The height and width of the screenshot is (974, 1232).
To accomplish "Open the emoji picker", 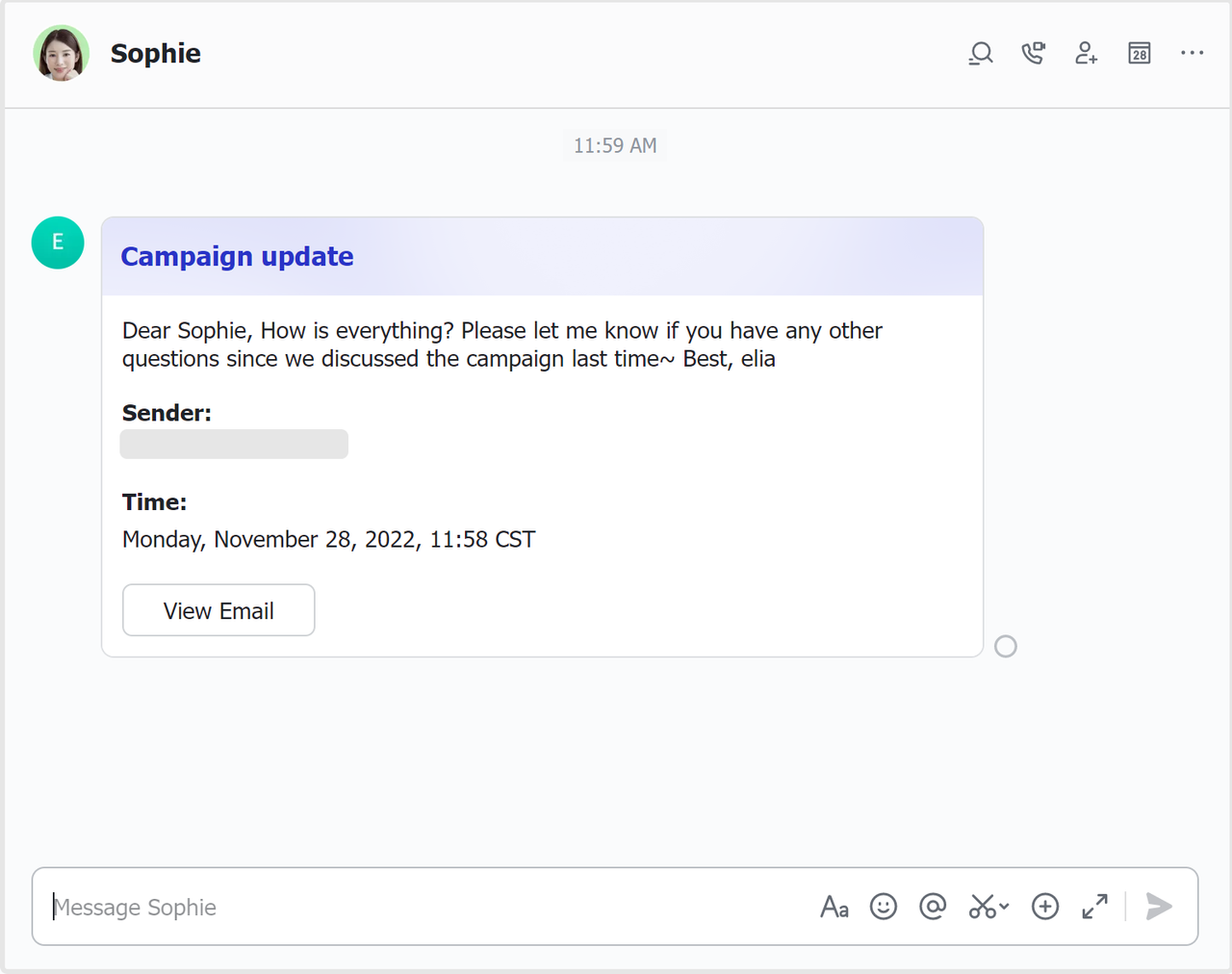I will (x=884, y=907).
